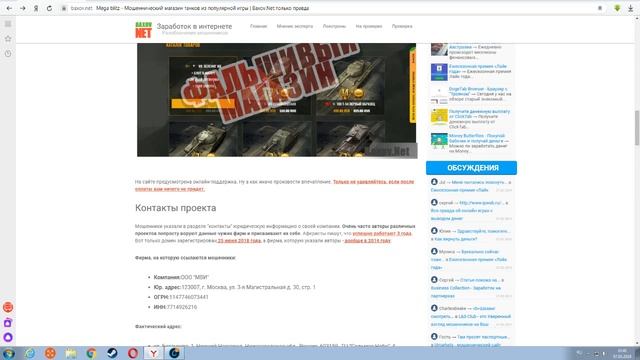Image resolution: width=640 pixels, height=360 pixels.
Task: Select the Компания ООО "МВИ" line
Action: coord(181,277)
